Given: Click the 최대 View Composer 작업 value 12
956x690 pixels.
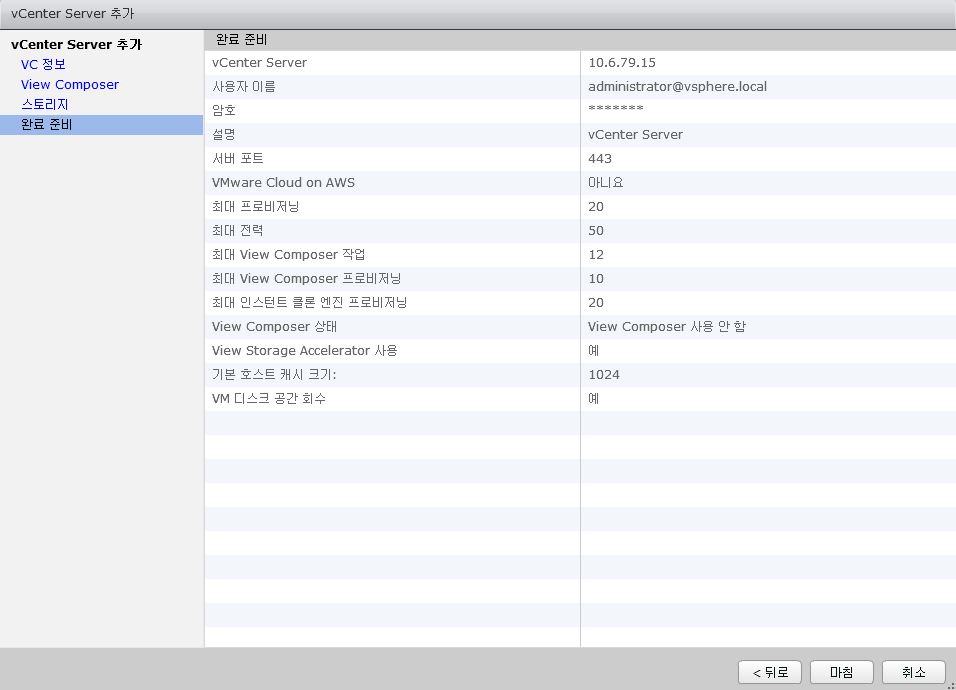Looking at the screenshot, I should (596, 255).
